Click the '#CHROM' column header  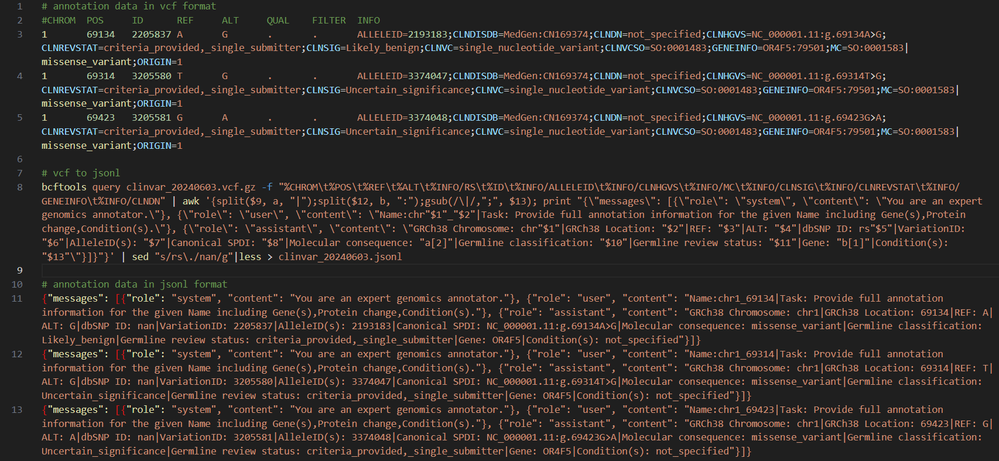pos(58,20)
